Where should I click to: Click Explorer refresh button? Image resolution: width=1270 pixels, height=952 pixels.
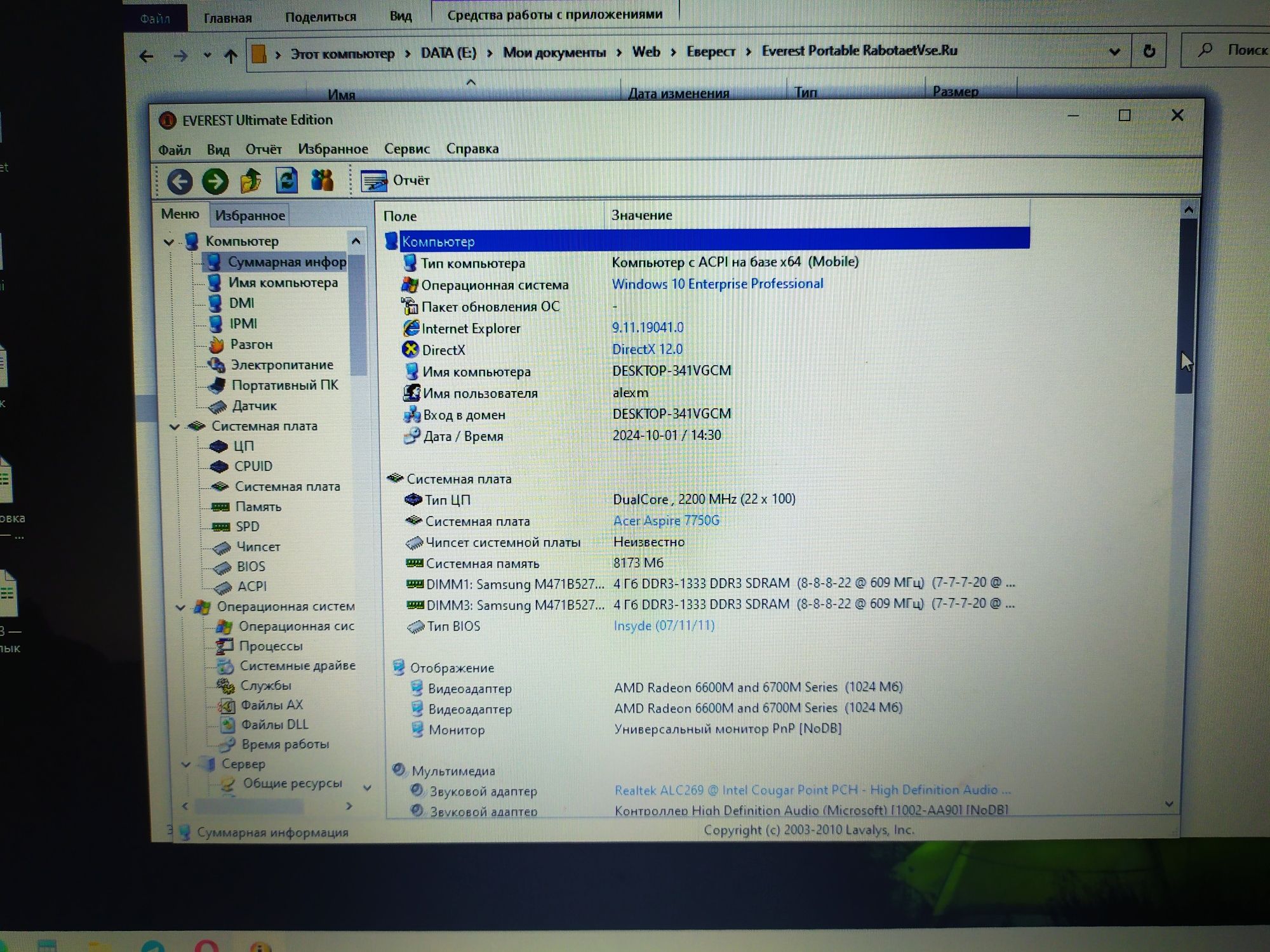(x=1149, y=51)
